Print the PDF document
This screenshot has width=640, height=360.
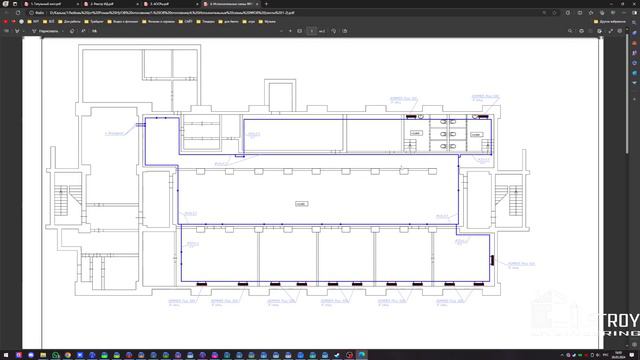582,31
